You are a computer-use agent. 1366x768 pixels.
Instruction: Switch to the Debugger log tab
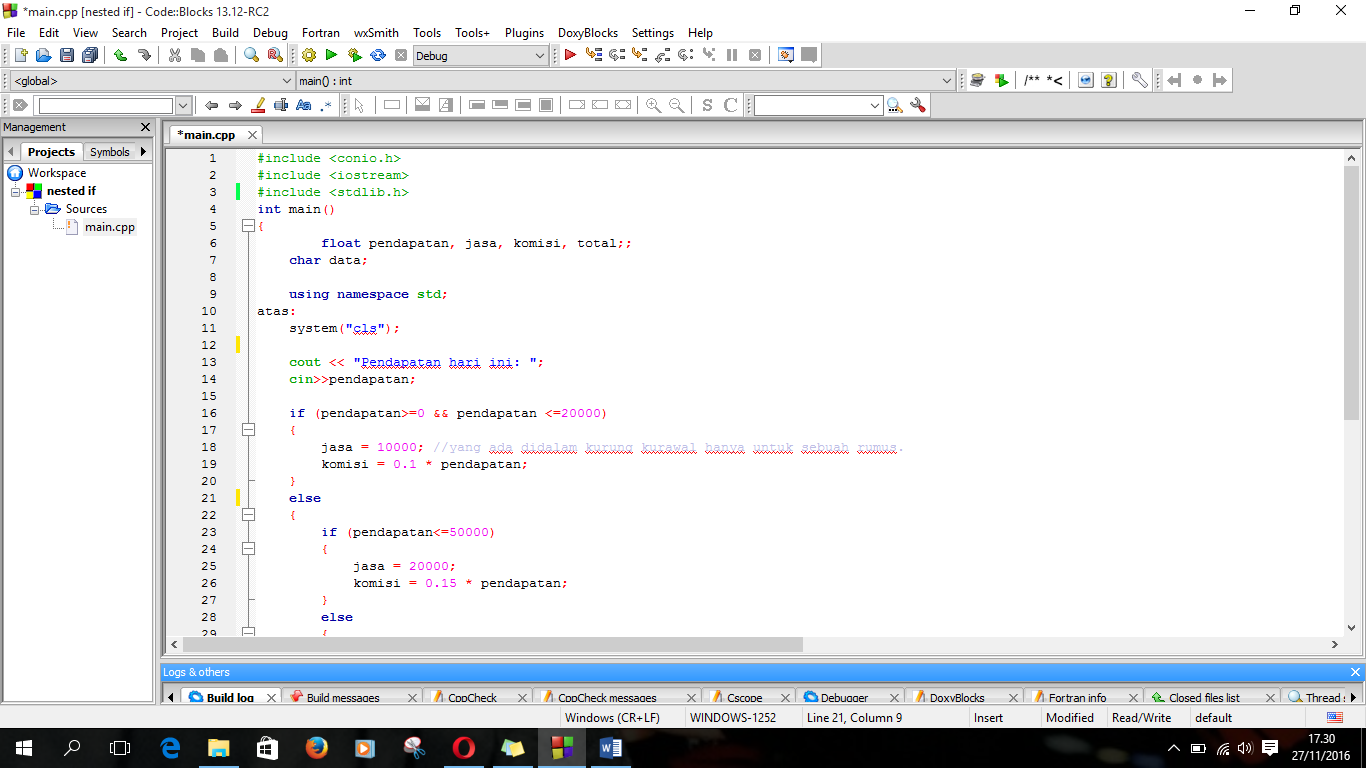pyautogui.click(x=844, y=698)
